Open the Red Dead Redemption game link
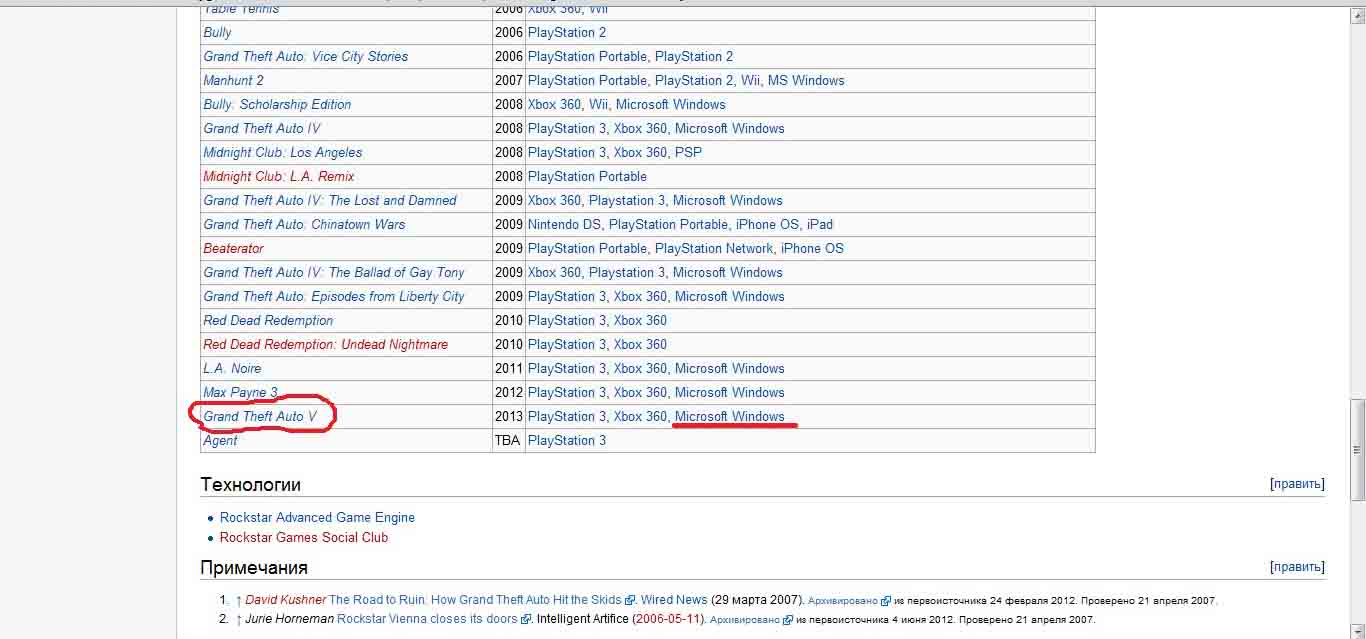1366x639 pixels. (268, 320)
